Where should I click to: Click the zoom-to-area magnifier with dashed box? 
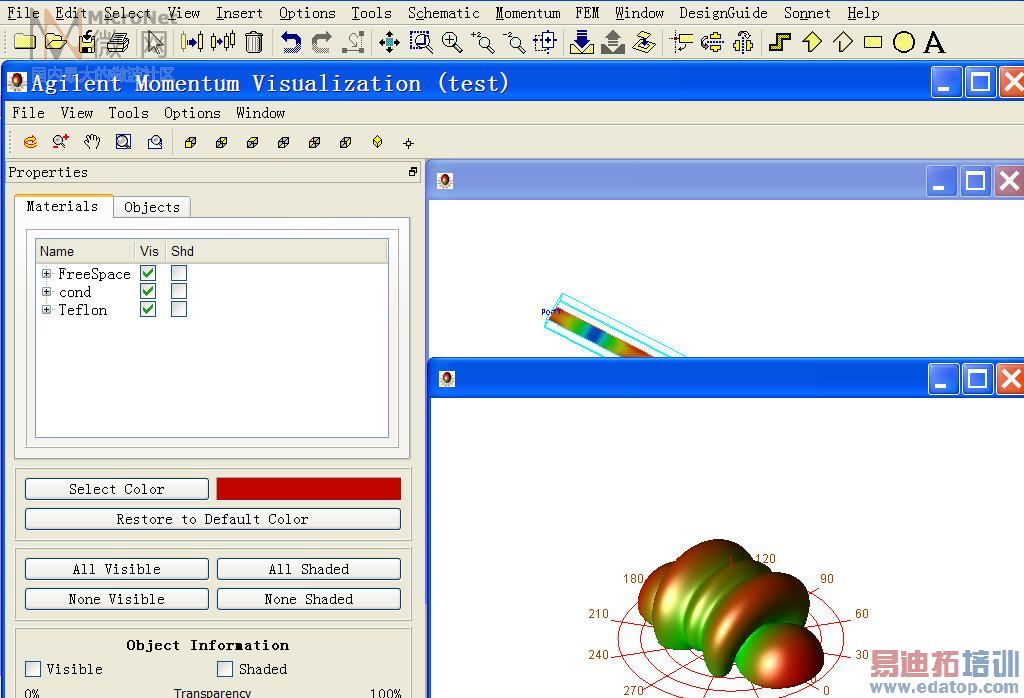[x=421, y=42]
